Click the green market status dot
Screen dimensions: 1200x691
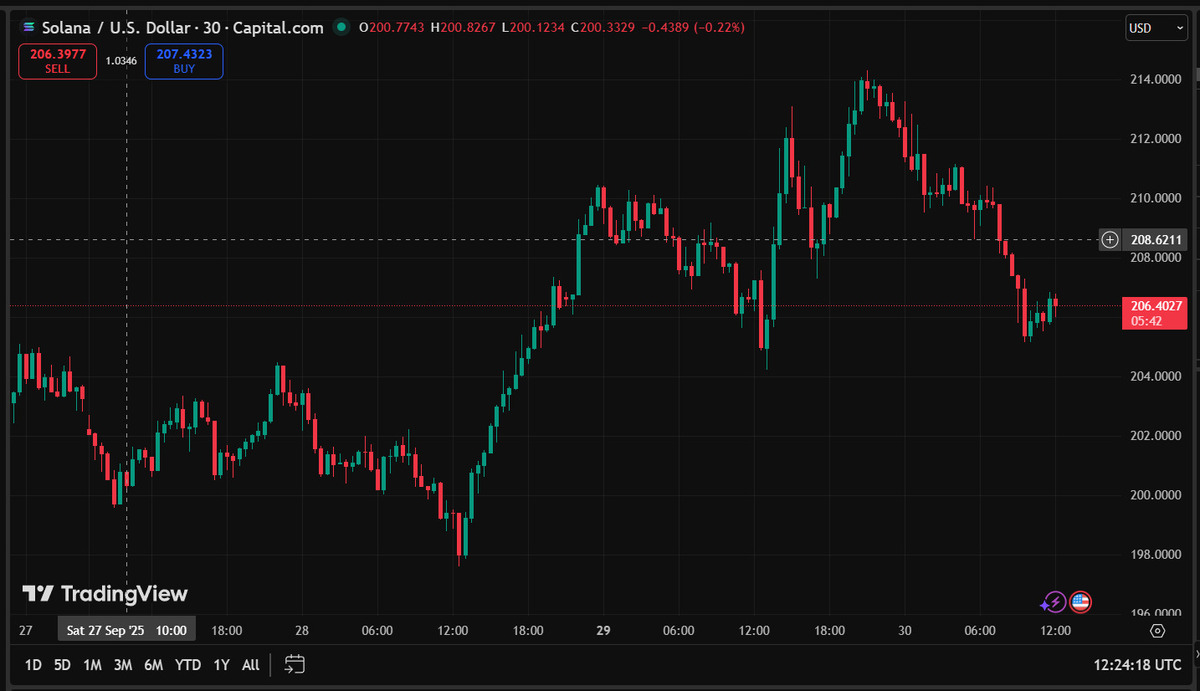(x=342, y=28)
